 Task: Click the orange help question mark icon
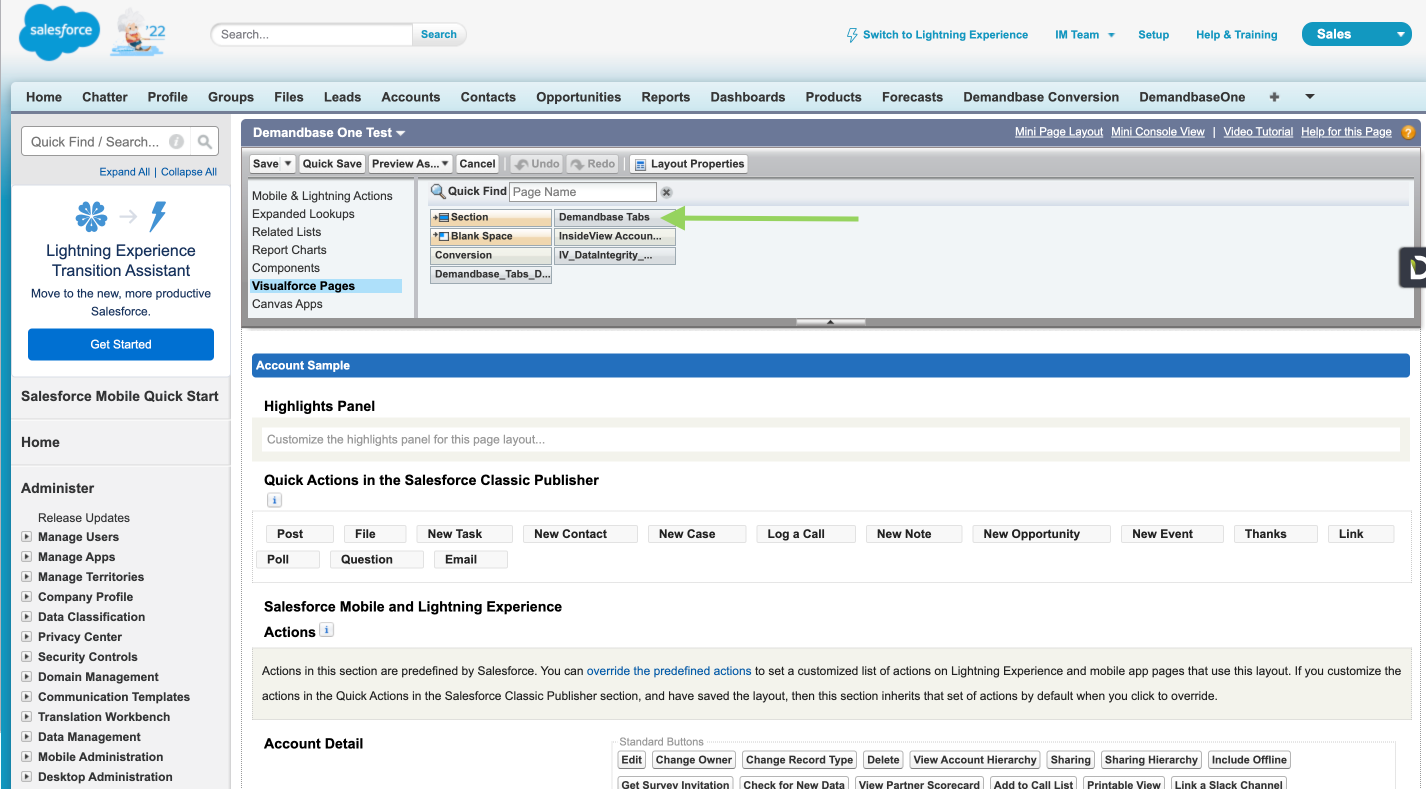pos(1408,132)
